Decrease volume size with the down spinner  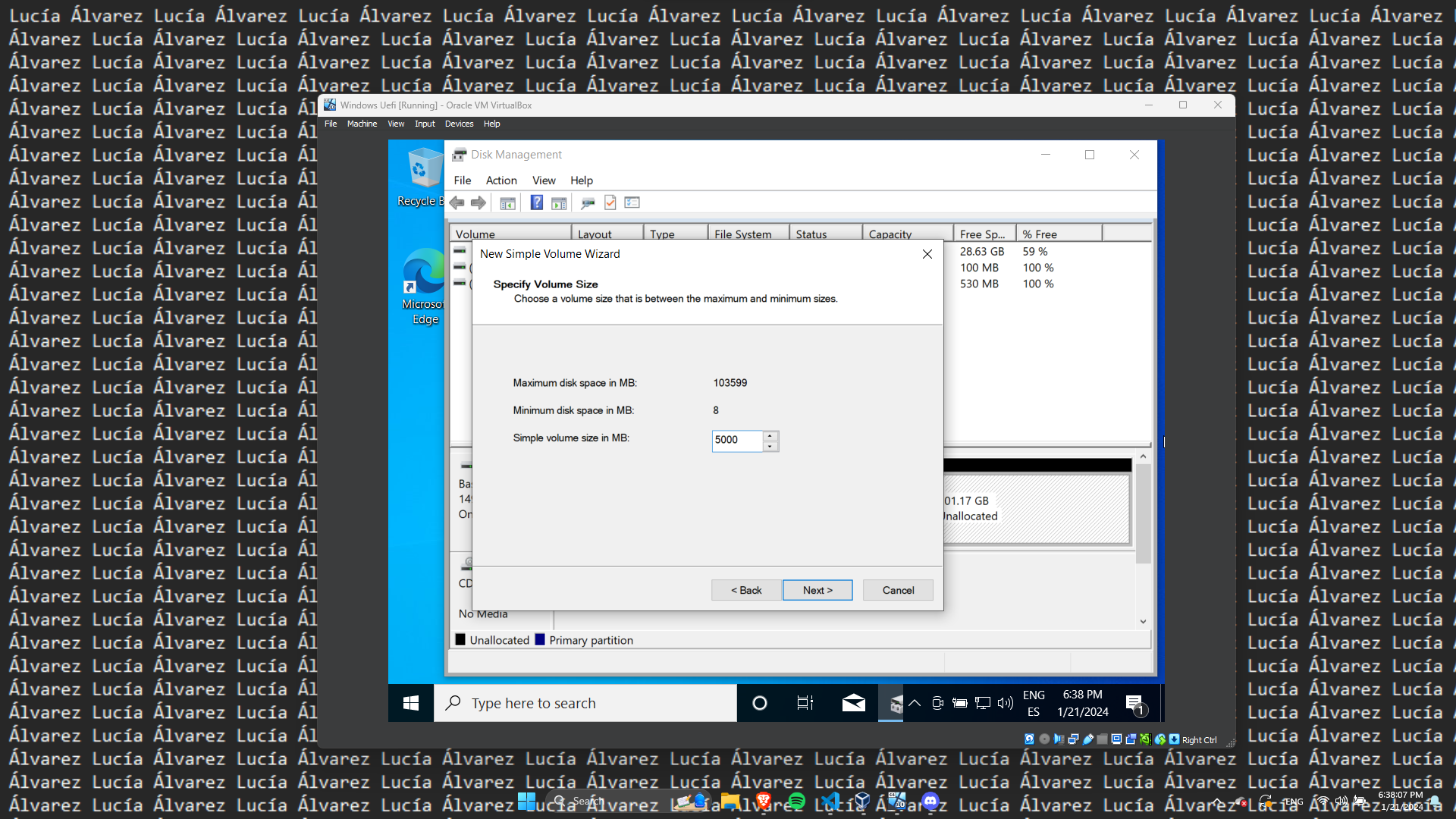pyautogui.click(x=770, y=447)
